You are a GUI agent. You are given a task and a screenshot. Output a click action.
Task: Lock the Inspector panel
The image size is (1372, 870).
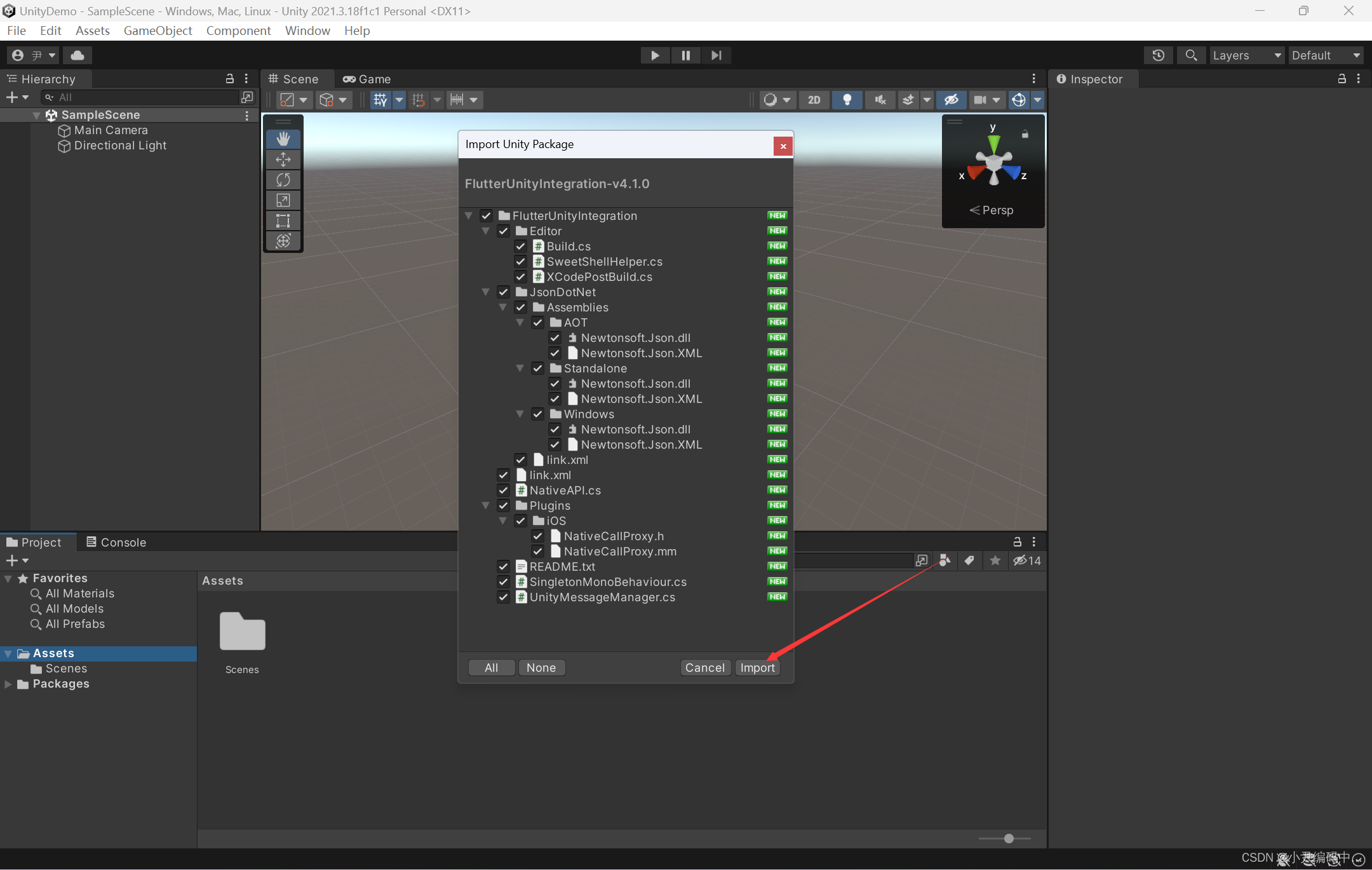pyautogui.click(x=1342, y=79)
